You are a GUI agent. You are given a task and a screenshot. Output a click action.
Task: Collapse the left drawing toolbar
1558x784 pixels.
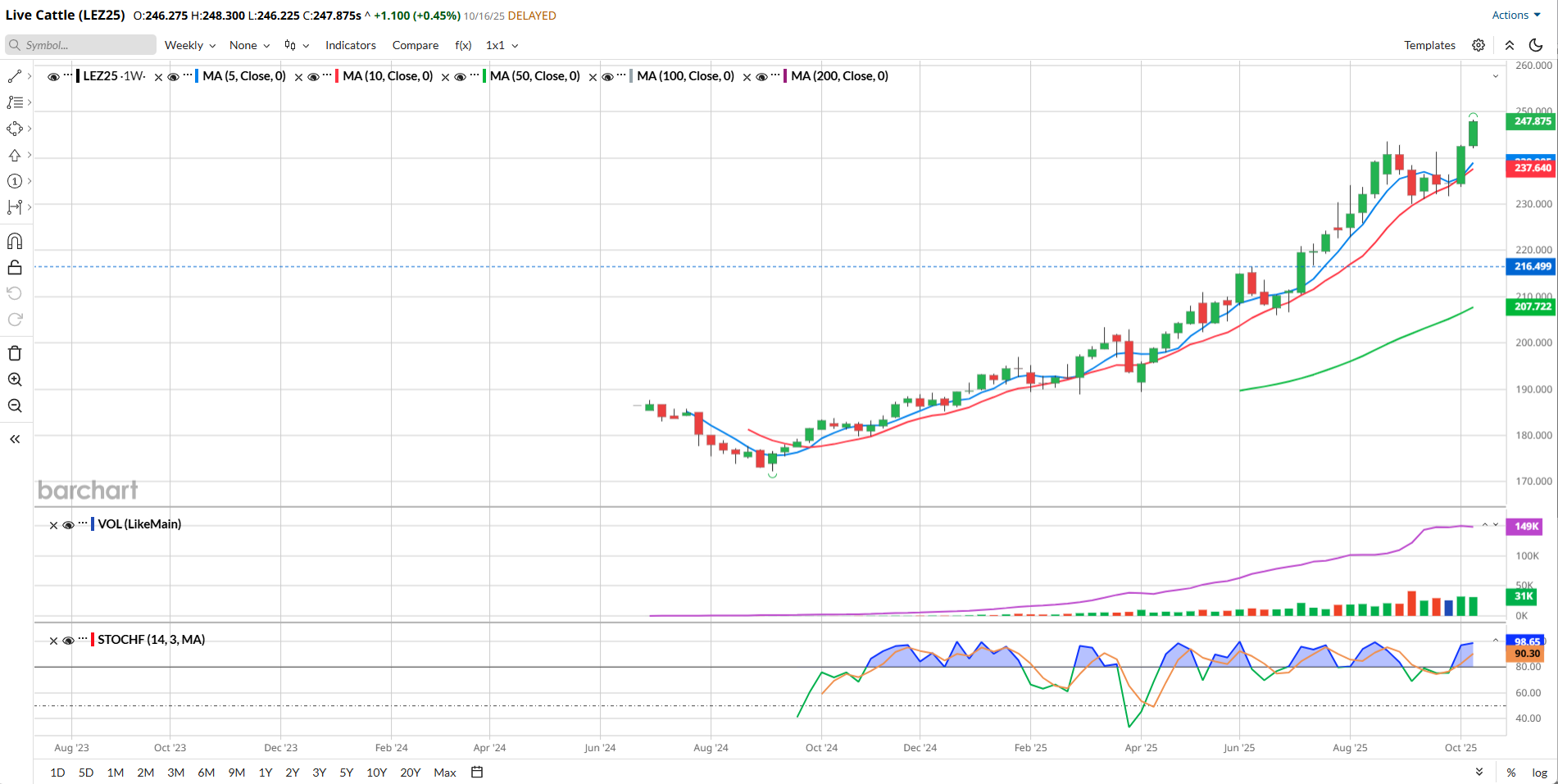(15, 439)
